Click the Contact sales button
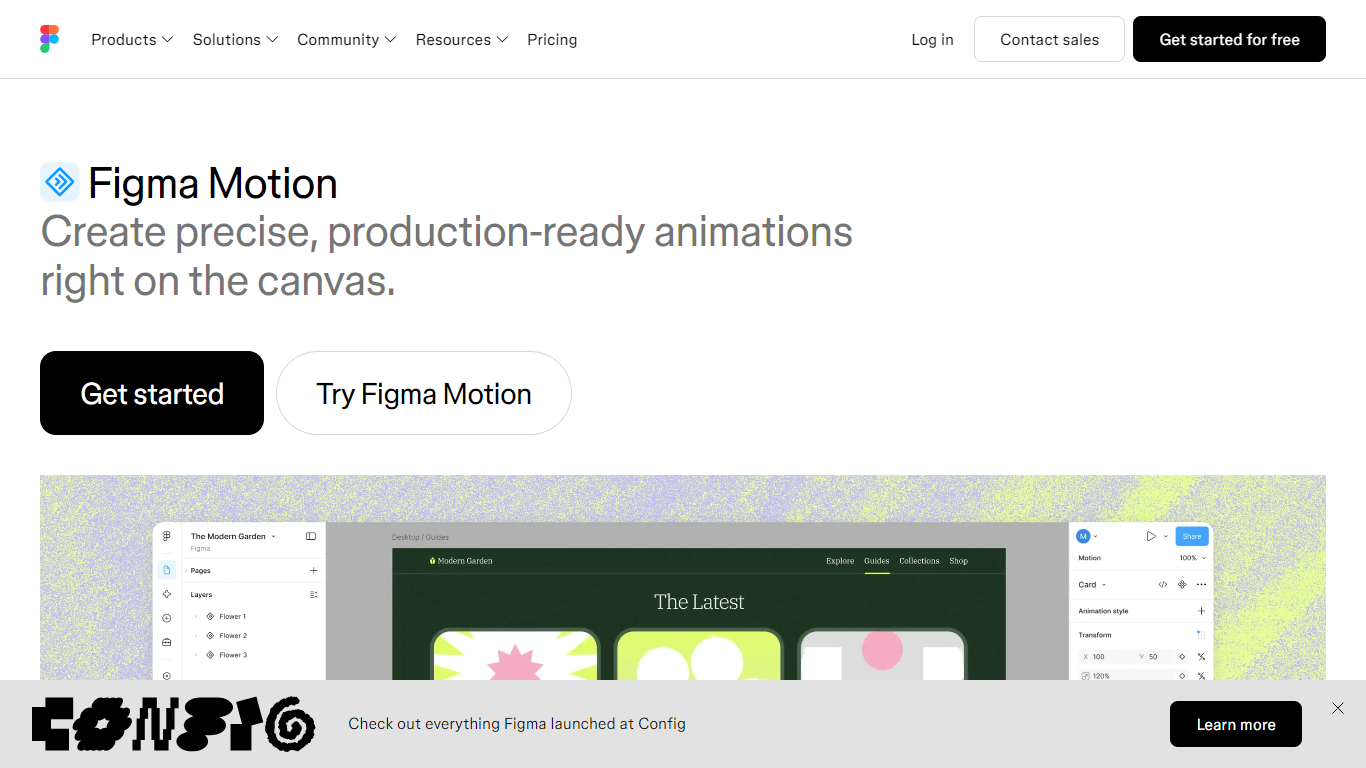The image size is (1366, 768). (1049, 39)
